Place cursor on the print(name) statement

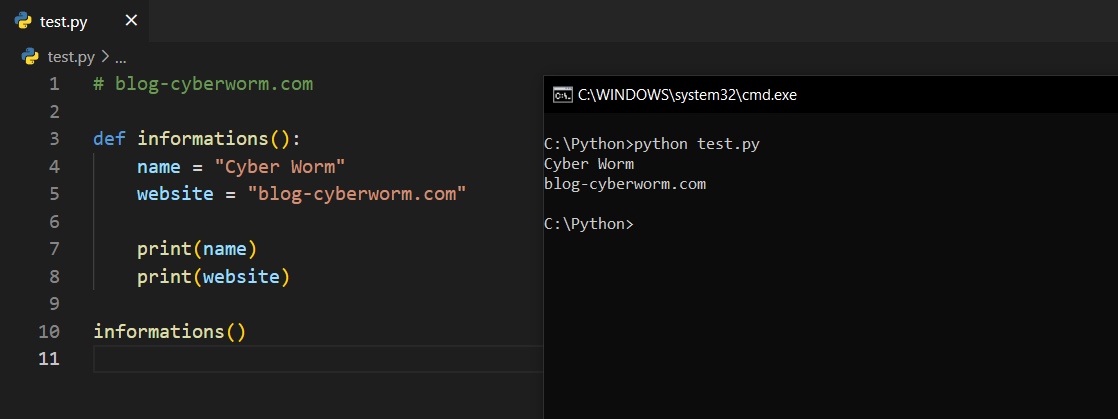[197, 249]
